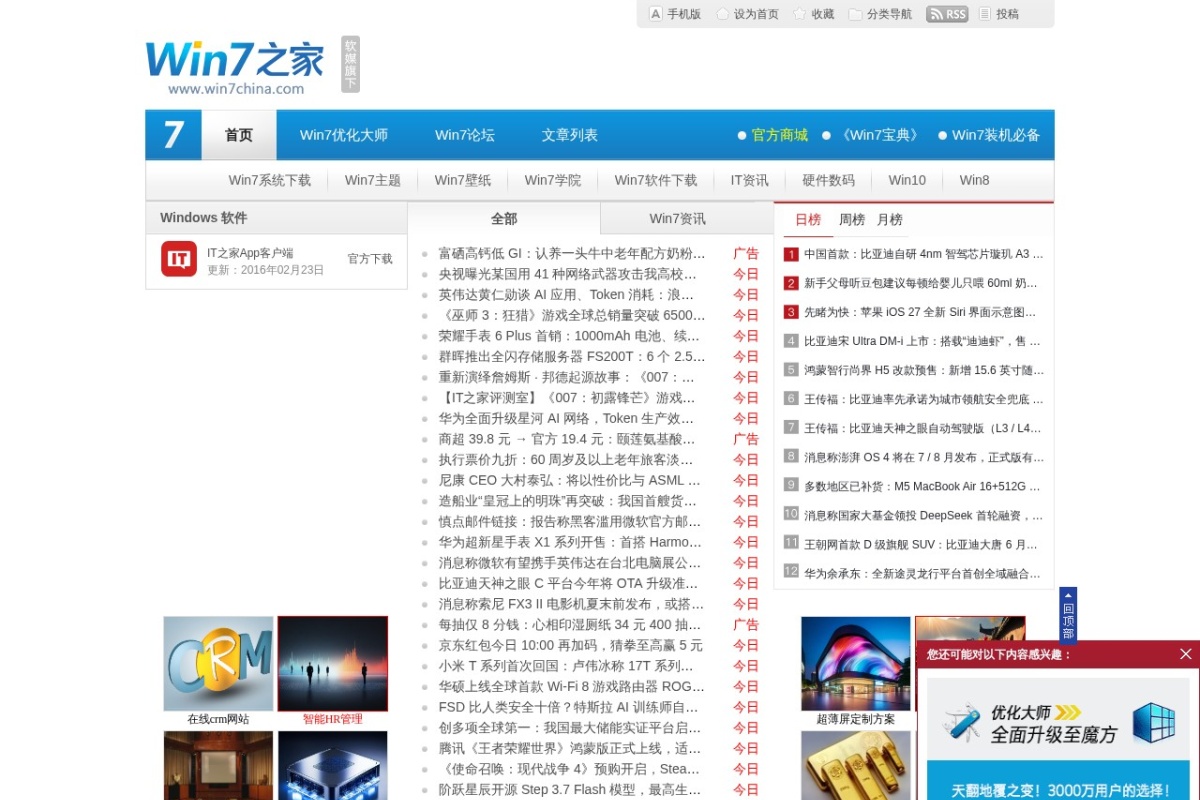This screenshot has height=800, width=1200.
Task: Open the 手机版 mobile version icon link
Action: pos(656,14)
